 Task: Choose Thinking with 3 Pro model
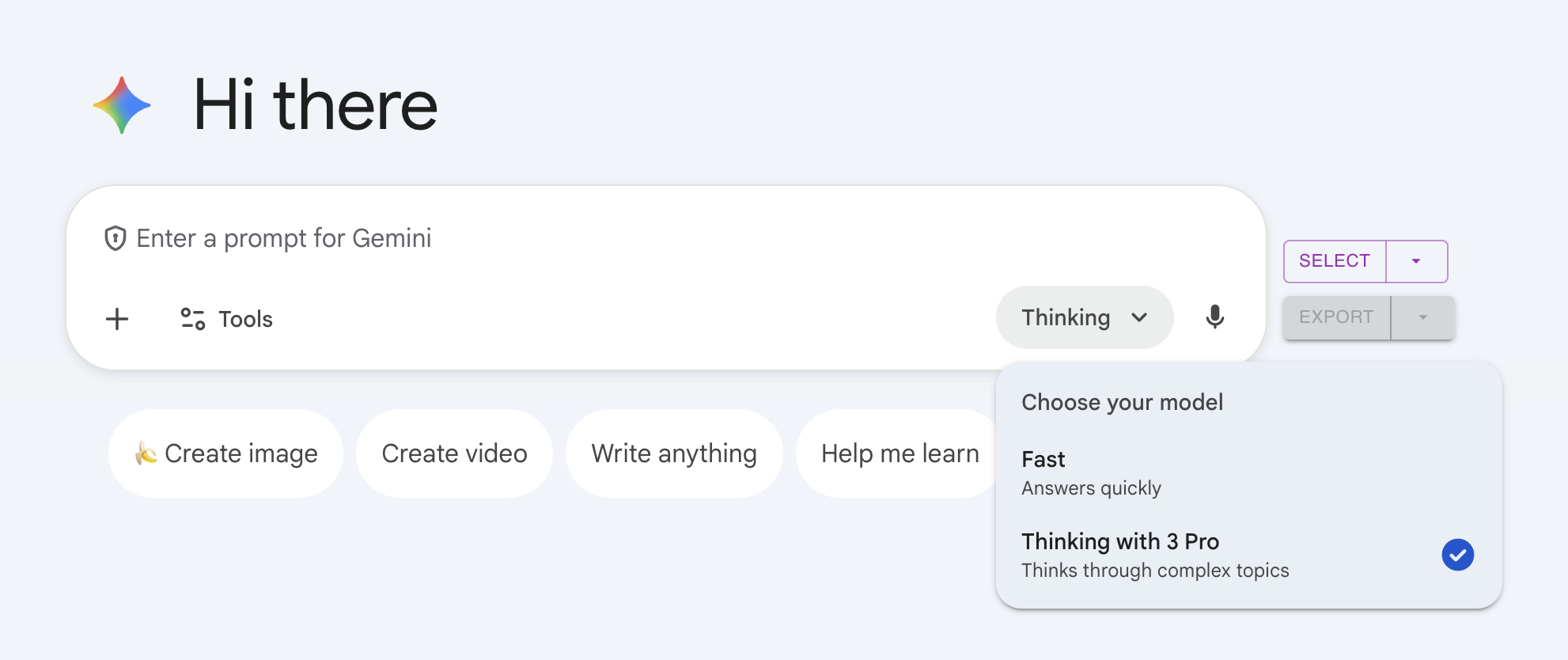1155,555
